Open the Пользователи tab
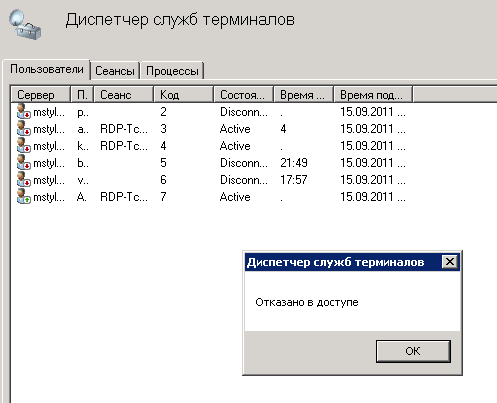Image resolution: width=497 pixels, height=403 pixels. click(x=47, y=69)
